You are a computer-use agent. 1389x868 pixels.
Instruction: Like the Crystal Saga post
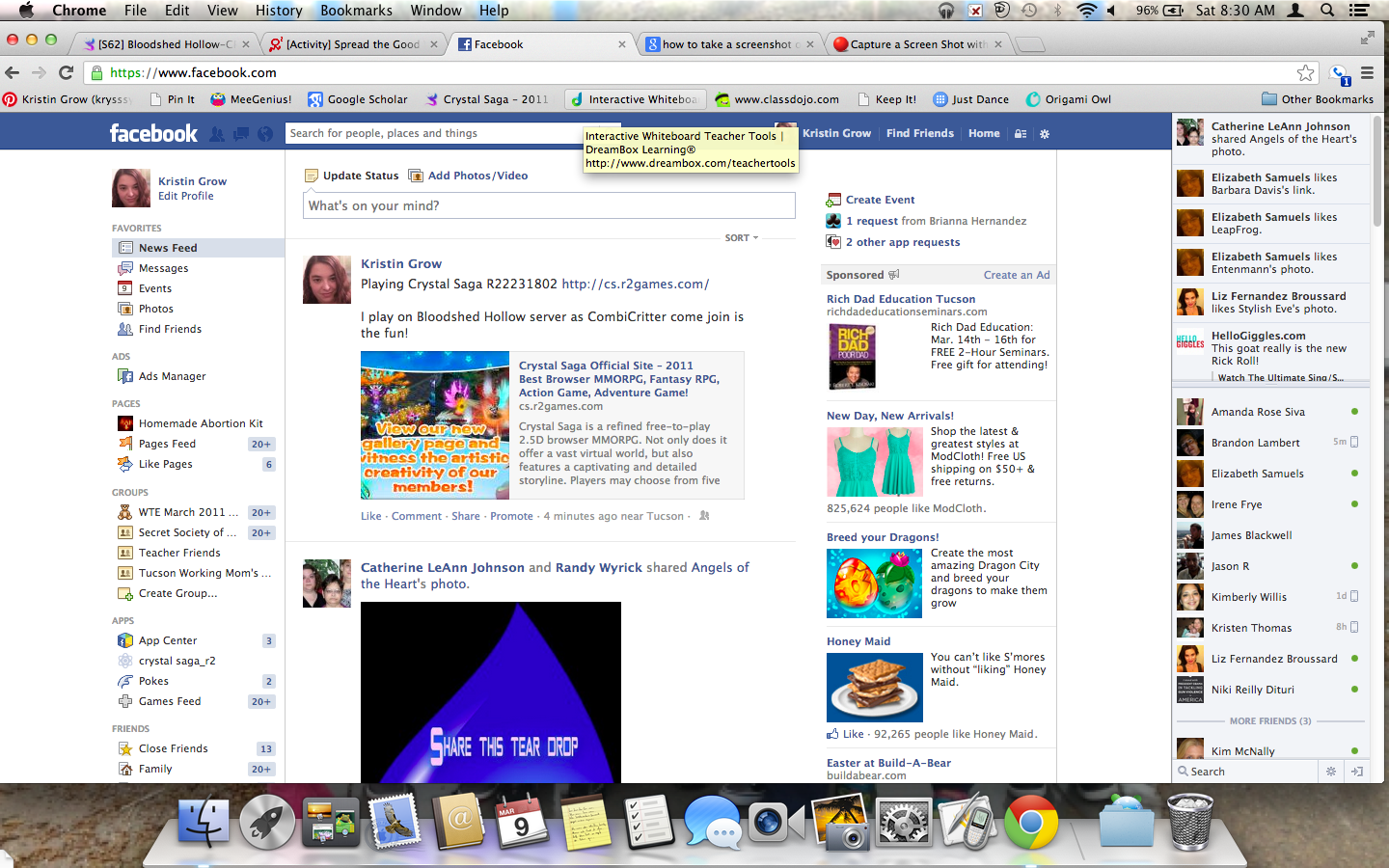click(370, 516)
